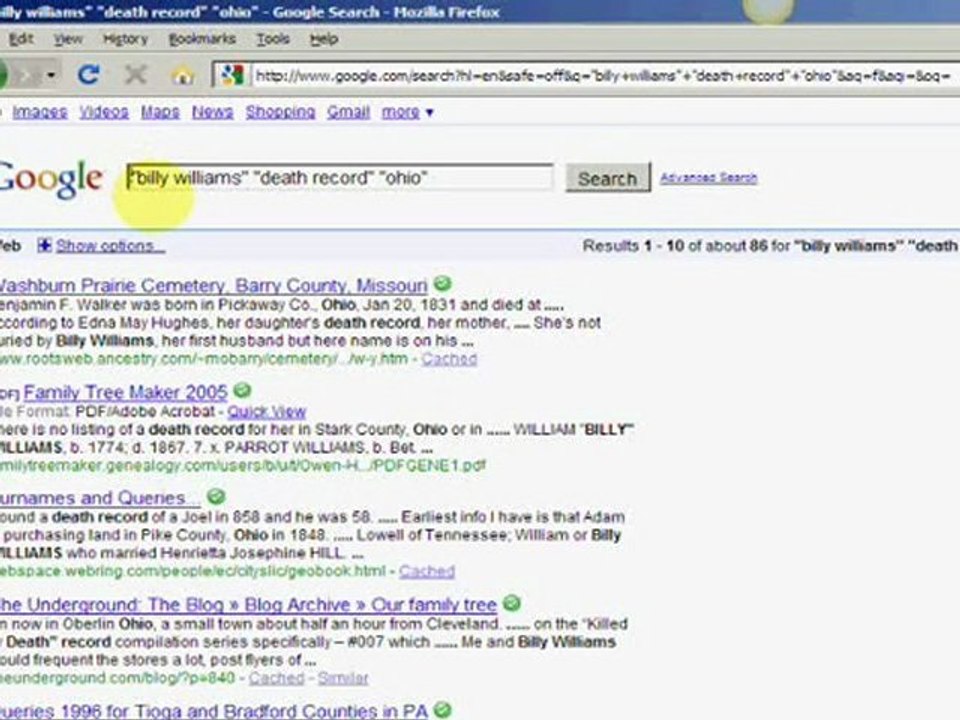Click the 'Results 1 - 10 of about 86' text
This screenshot has width=960, height=720.
point(675,246)
